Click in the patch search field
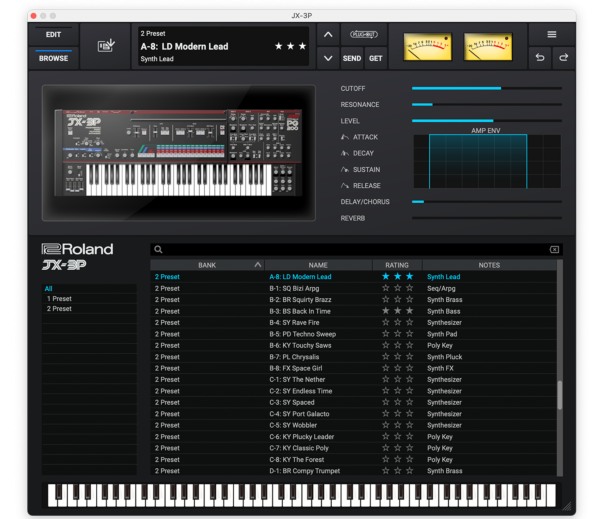The width and height of the screenshot is (600, 519). point(356,250)
